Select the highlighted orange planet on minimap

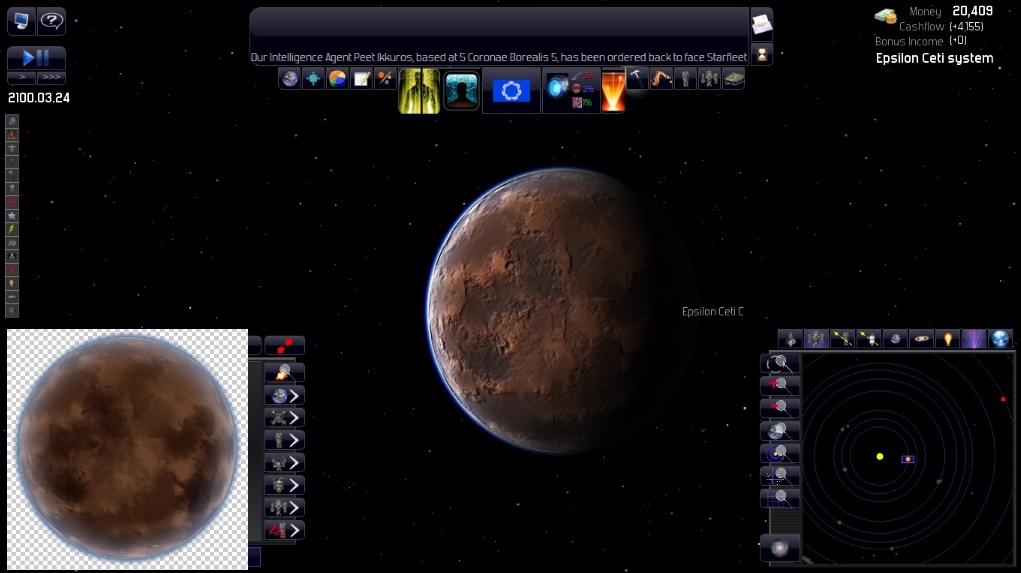click(x=908, y=459)
